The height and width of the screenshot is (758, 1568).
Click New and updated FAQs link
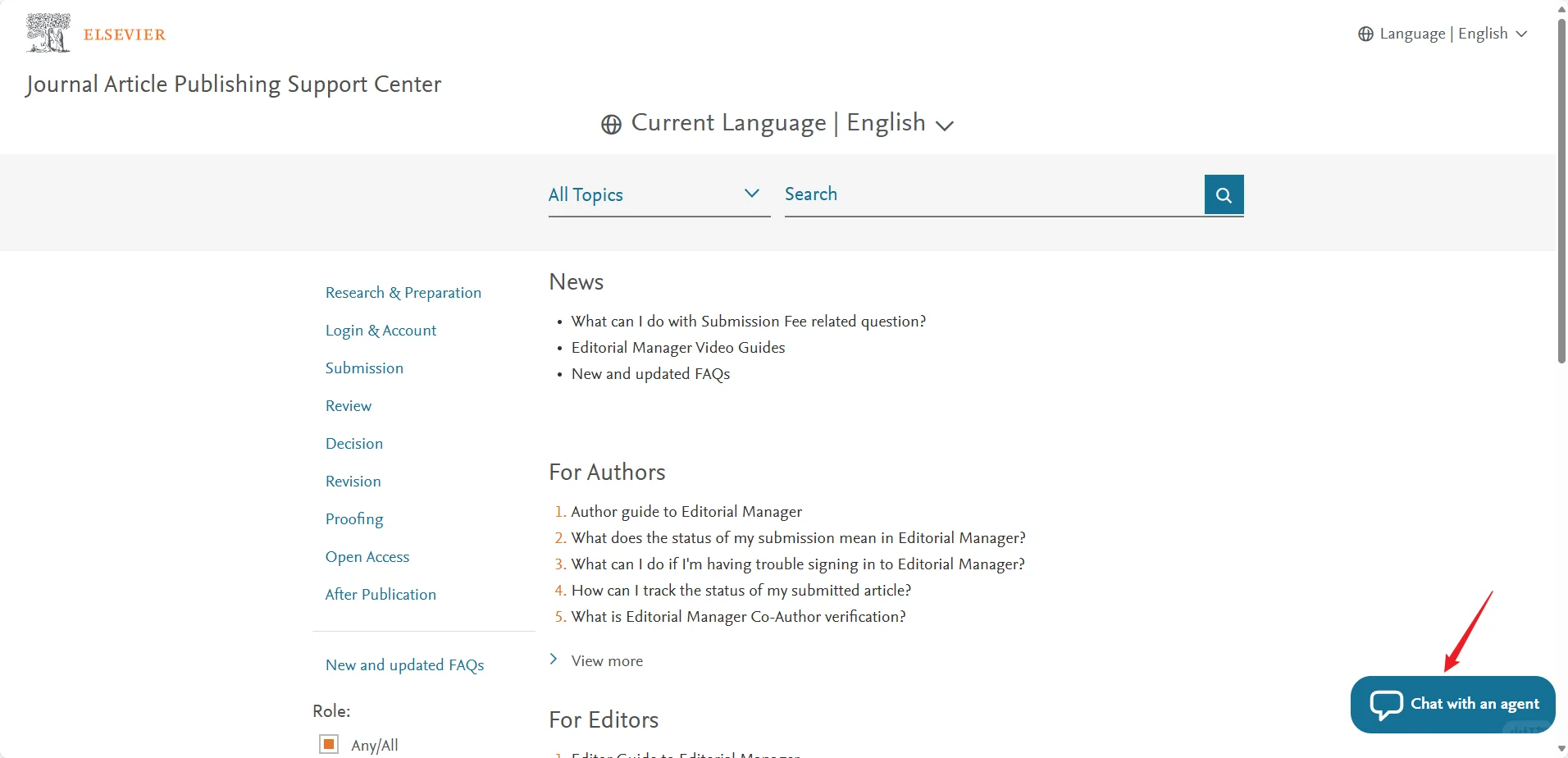pos(404,664)
